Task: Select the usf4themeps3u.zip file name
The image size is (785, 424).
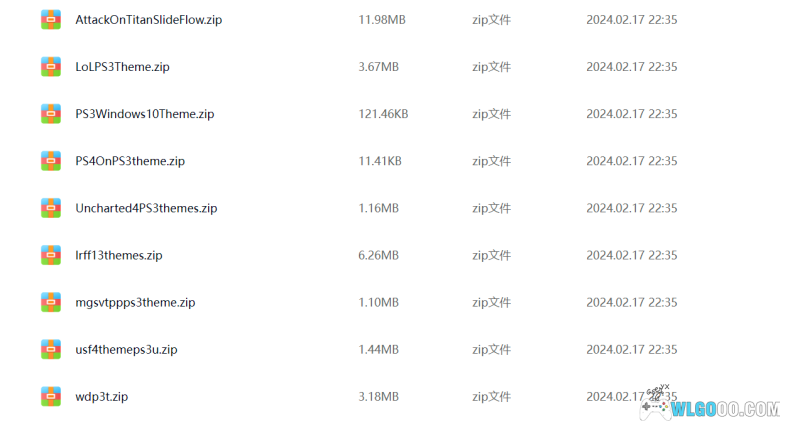Action: point(126,349)
